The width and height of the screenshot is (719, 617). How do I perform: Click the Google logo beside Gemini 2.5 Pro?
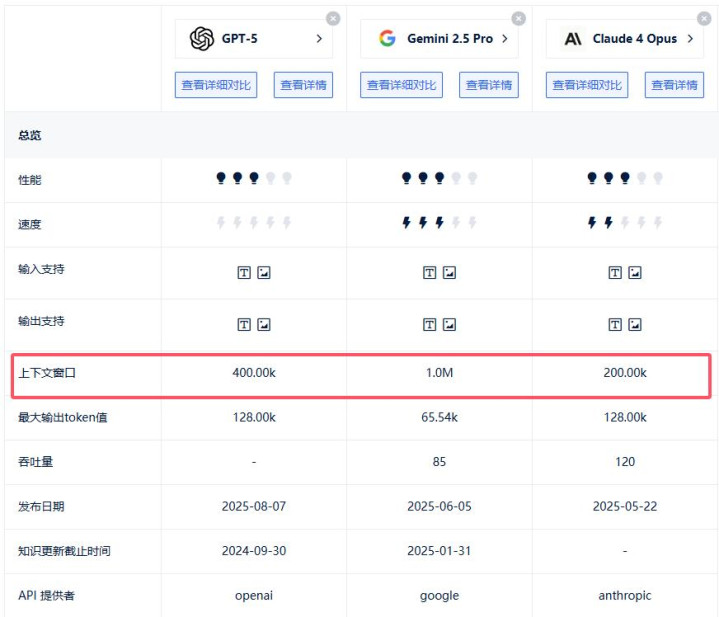click(x=387, y=39)
